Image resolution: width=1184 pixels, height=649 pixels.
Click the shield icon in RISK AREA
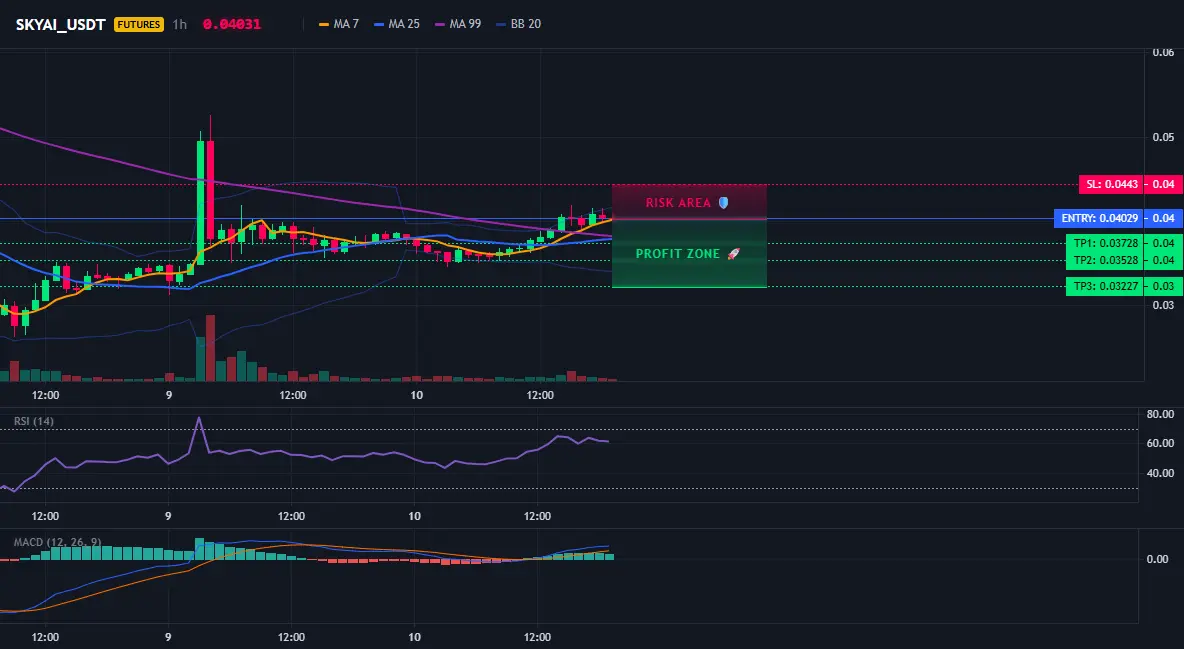pyautogui.click(x=723, y=202)
